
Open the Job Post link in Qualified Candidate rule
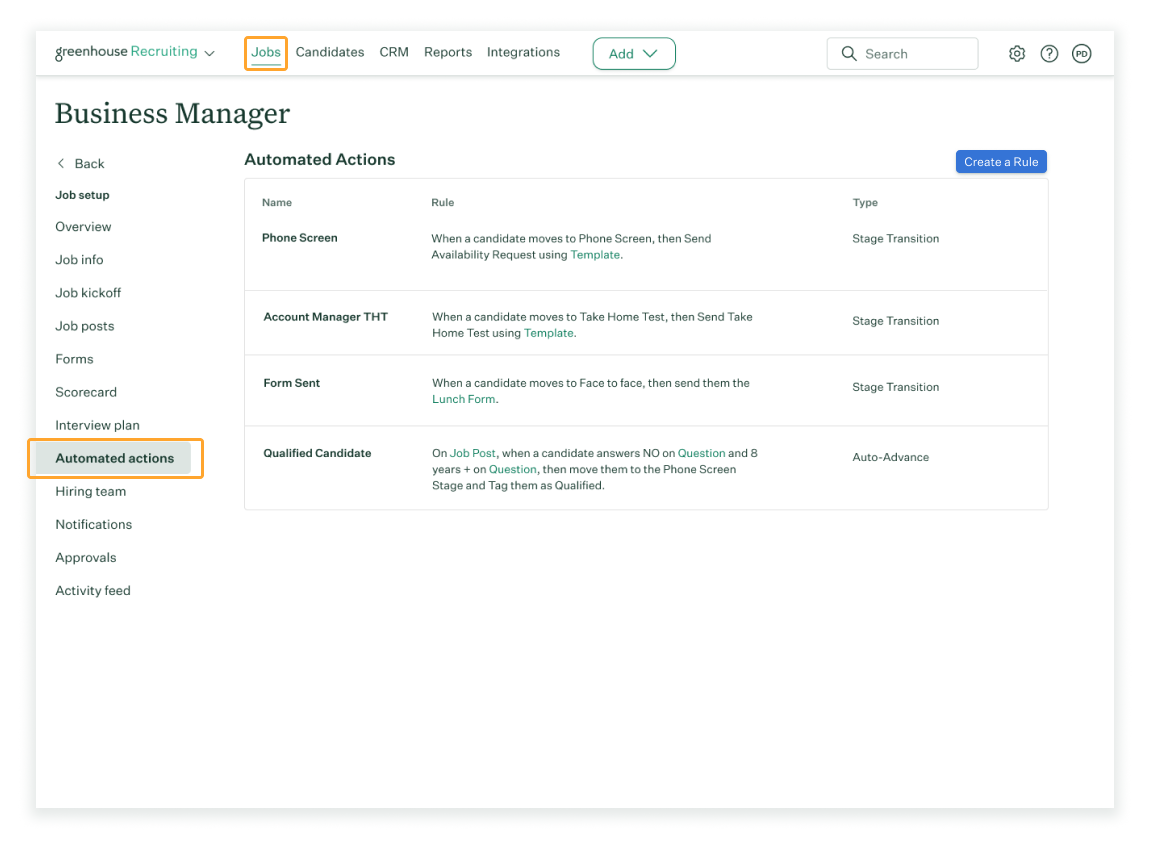tap(472, 453)
